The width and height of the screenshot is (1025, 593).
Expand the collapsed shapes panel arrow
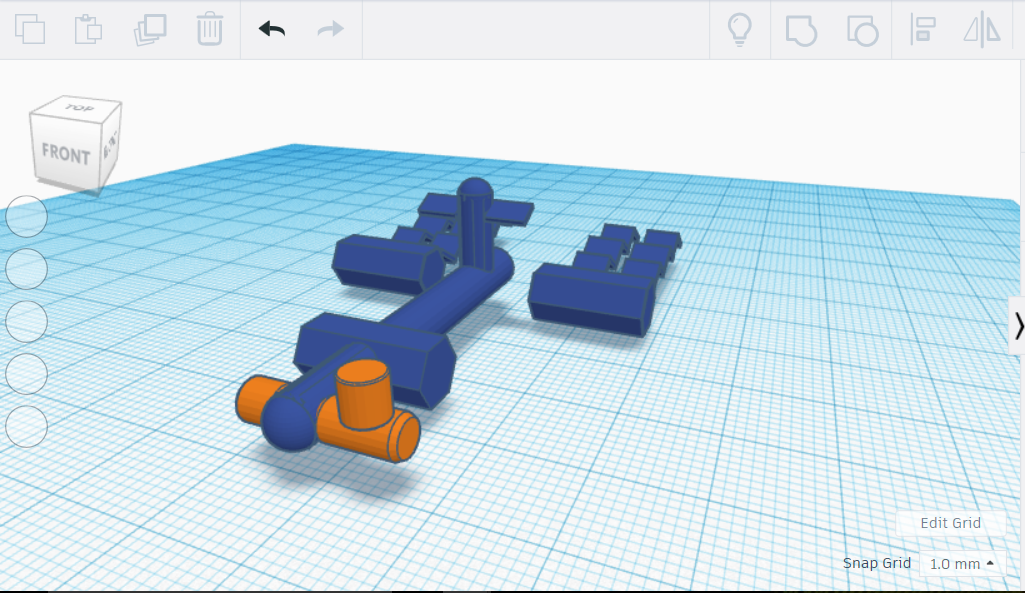click(x=1018, y=326)
